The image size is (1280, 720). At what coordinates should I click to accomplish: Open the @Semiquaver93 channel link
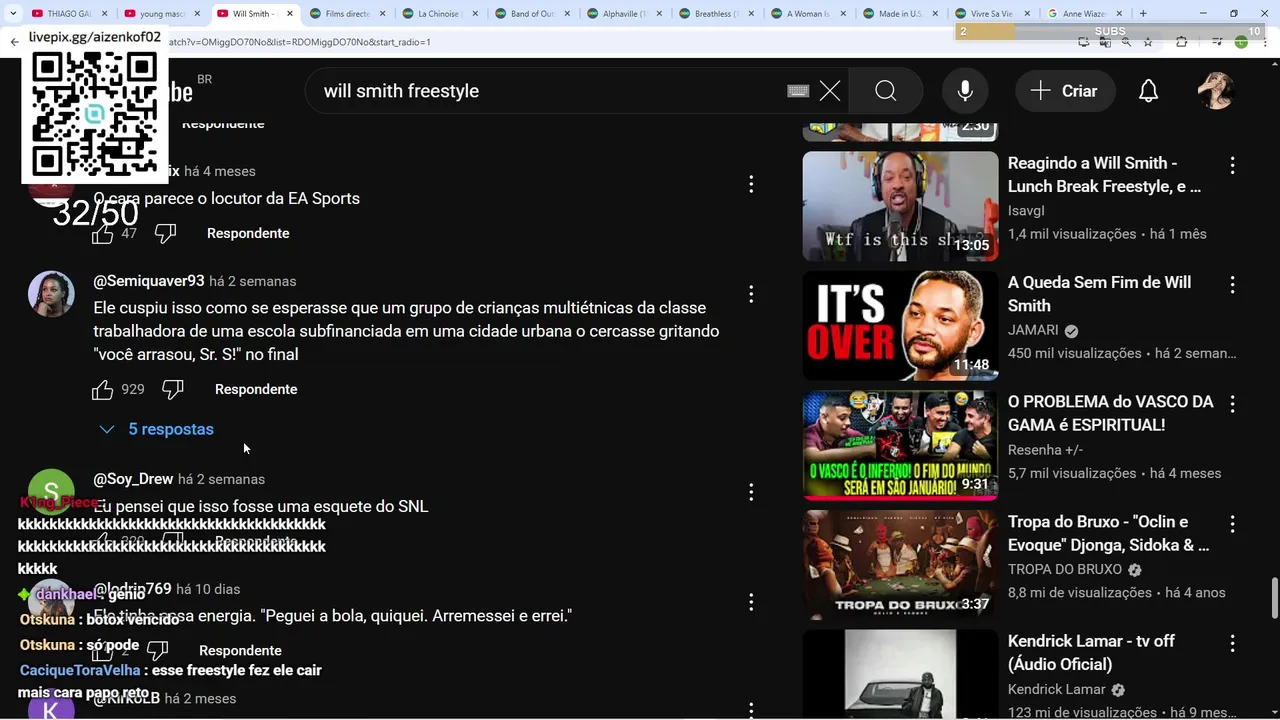[x=149, y=282]
